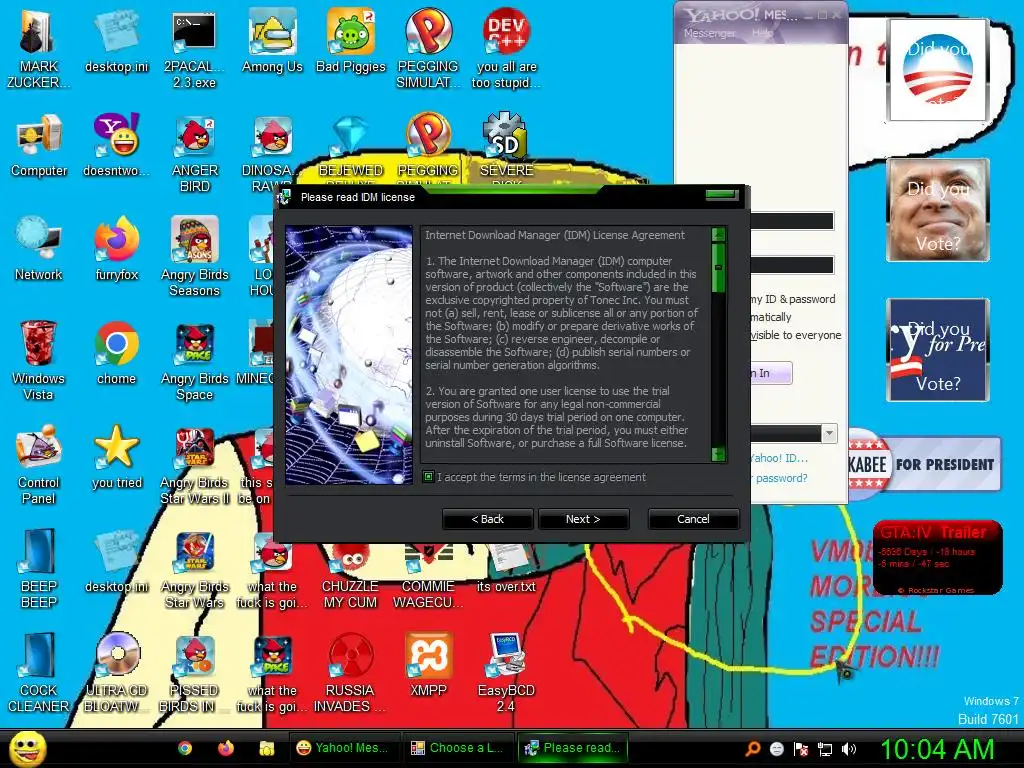Viewport: 1024px width, 768px height.
Task: Click the volume speaker tray icon
Action: pyautogui.click(x=849, y=749)
